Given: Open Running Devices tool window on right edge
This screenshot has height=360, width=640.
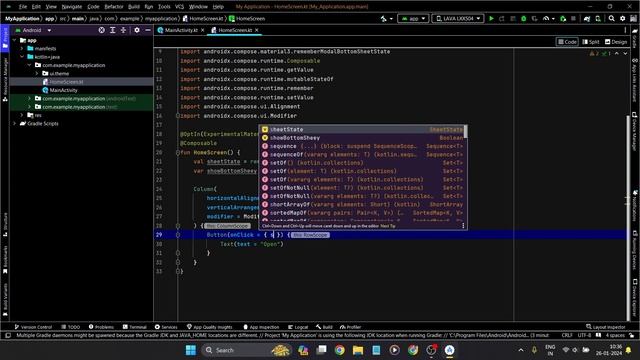Looking at the screenshot, I should pos(635,250).
